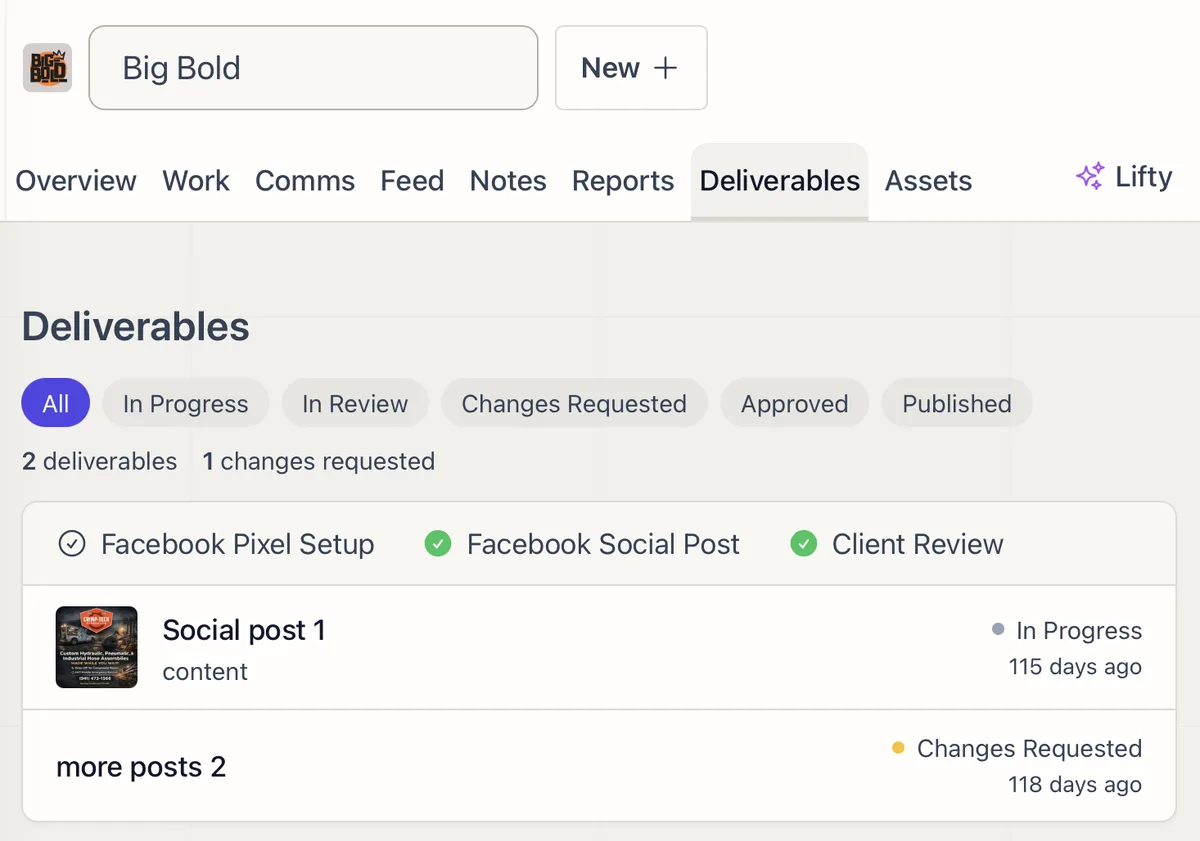Click the yellow Changes Requested status dot
The image size is (1200, 841).
pos(898,748)
